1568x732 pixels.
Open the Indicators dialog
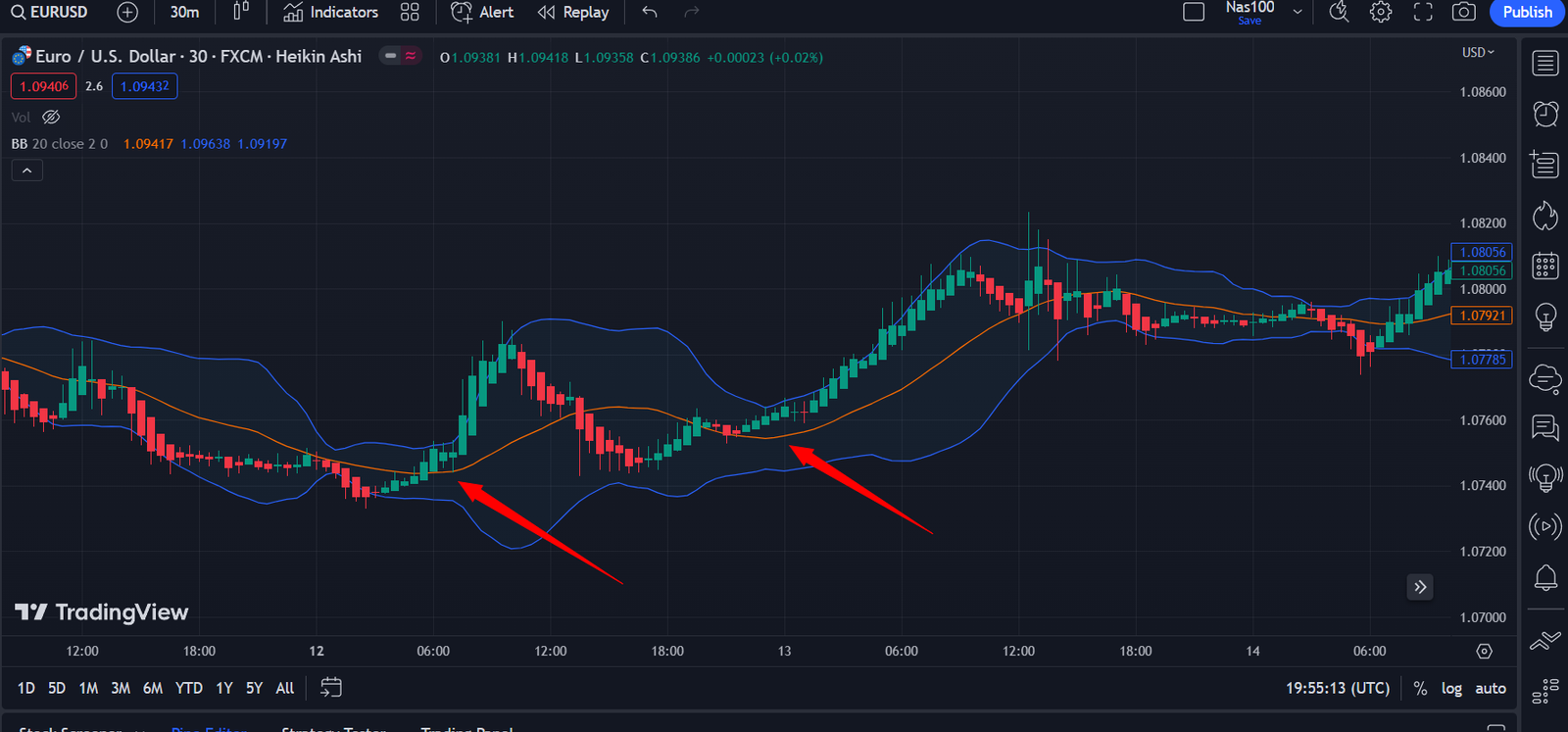(x=330, y=13)
